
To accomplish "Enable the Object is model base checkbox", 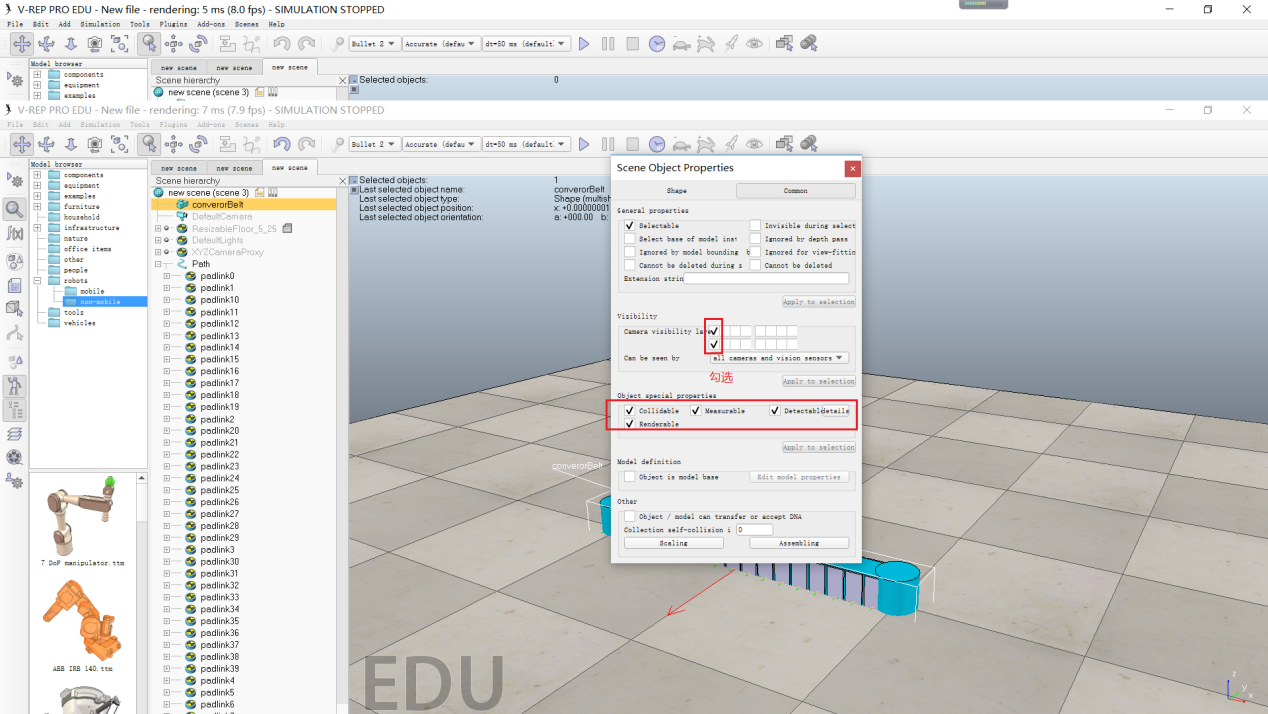I will 629,477.
